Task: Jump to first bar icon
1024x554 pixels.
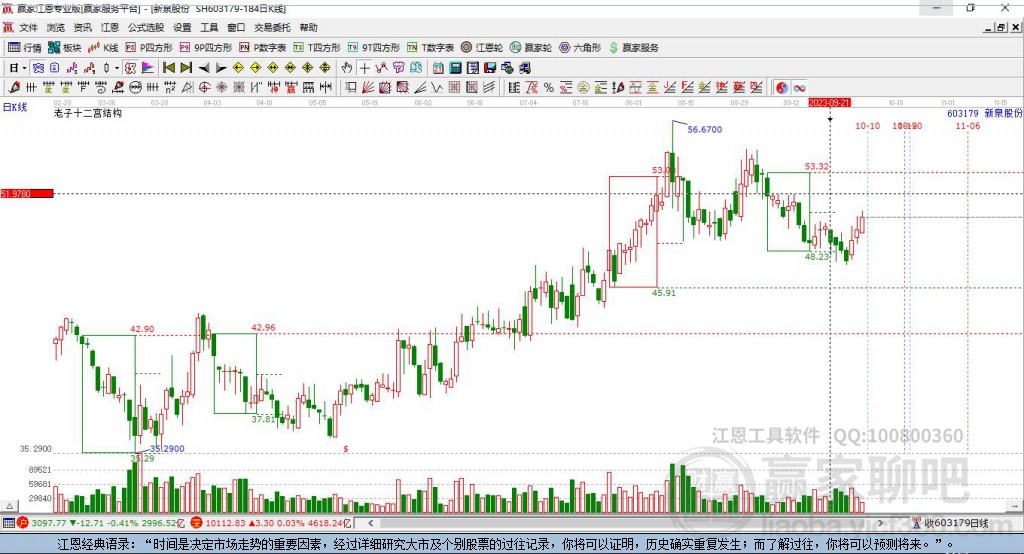Action: tap(168, 68)
